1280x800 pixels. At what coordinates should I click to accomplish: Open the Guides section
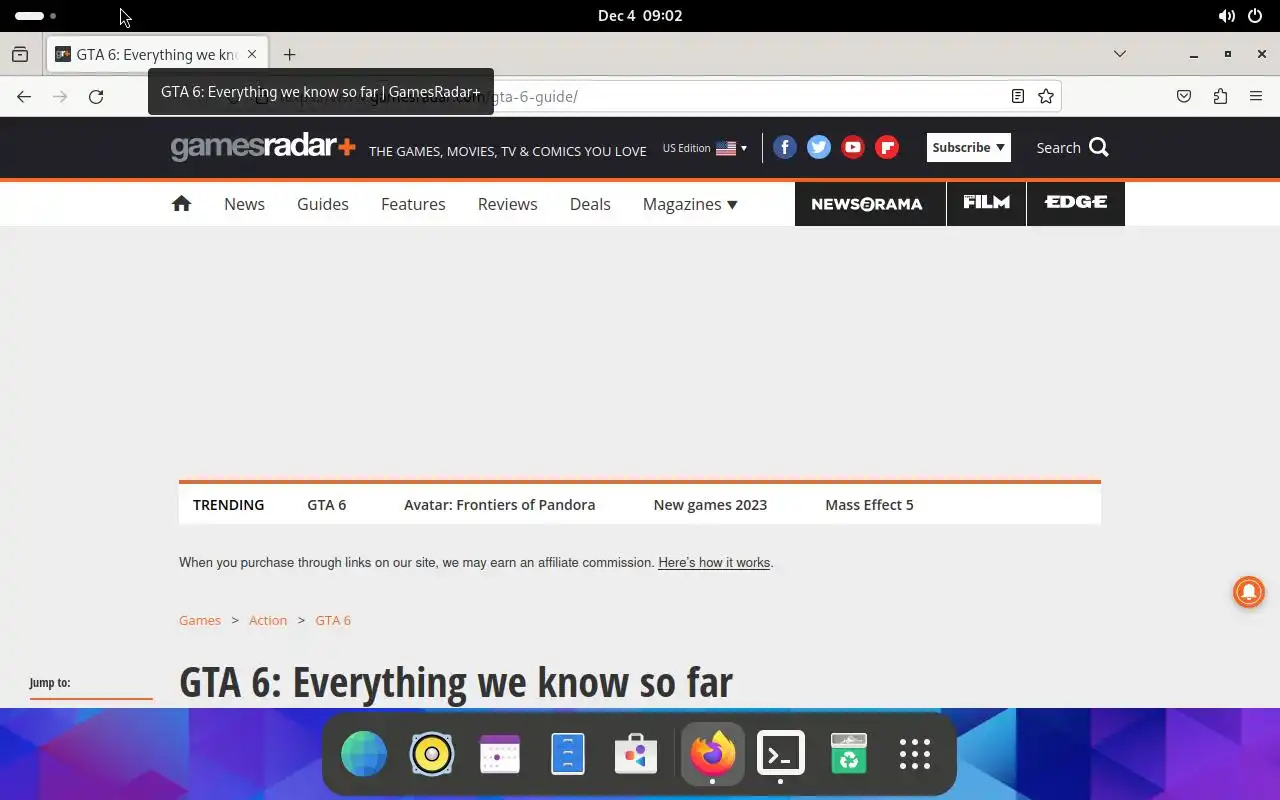323,204
